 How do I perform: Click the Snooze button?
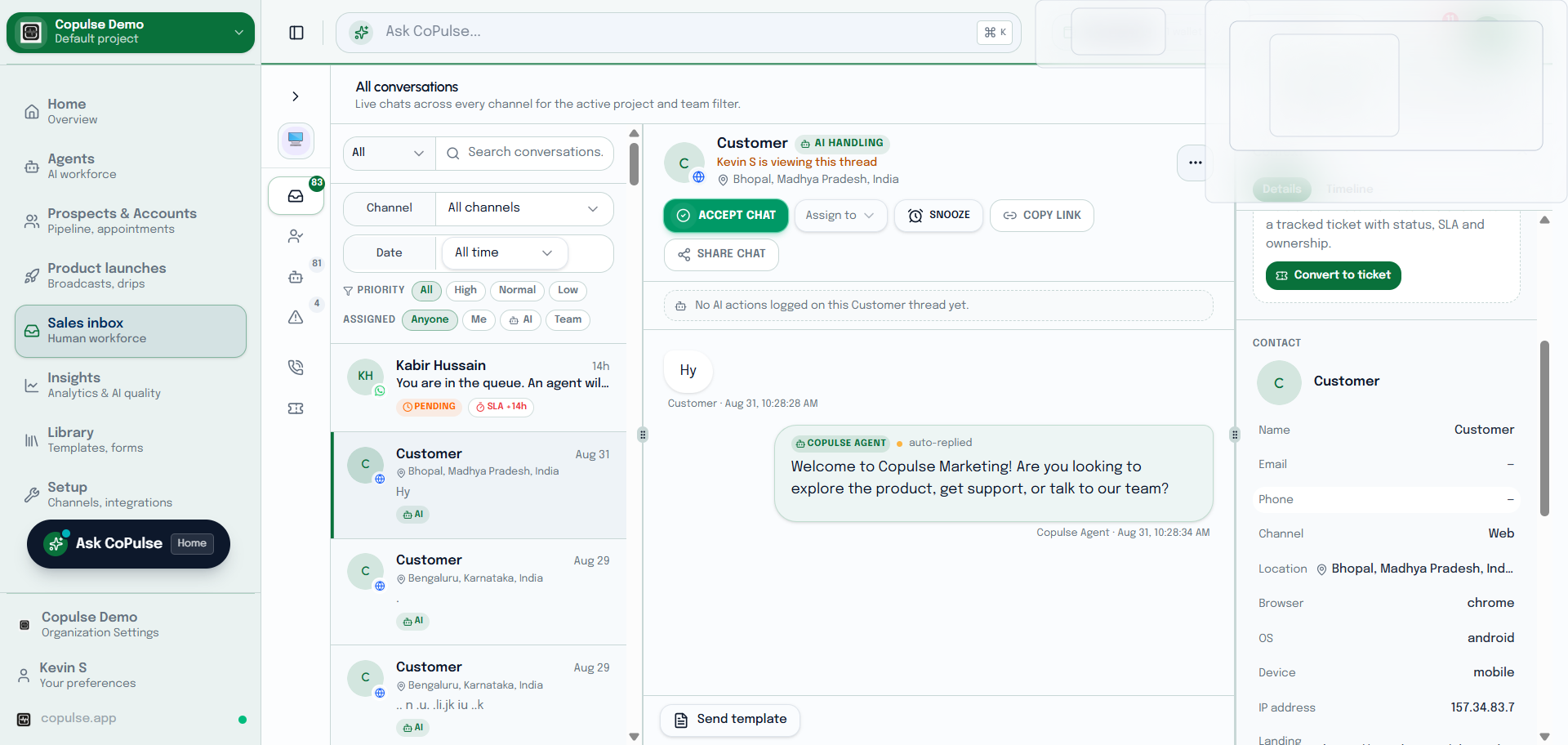click(x=939, y=216)
